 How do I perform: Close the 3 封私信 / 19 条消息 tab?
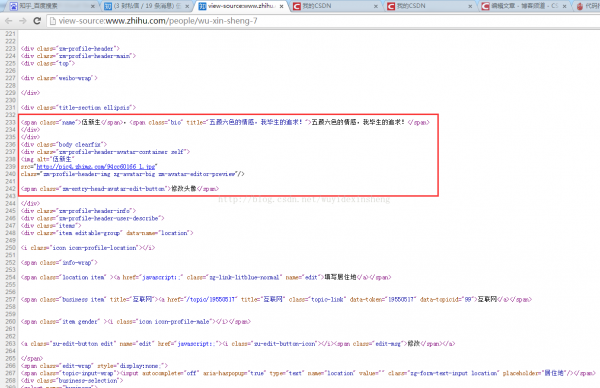point(187,7)
